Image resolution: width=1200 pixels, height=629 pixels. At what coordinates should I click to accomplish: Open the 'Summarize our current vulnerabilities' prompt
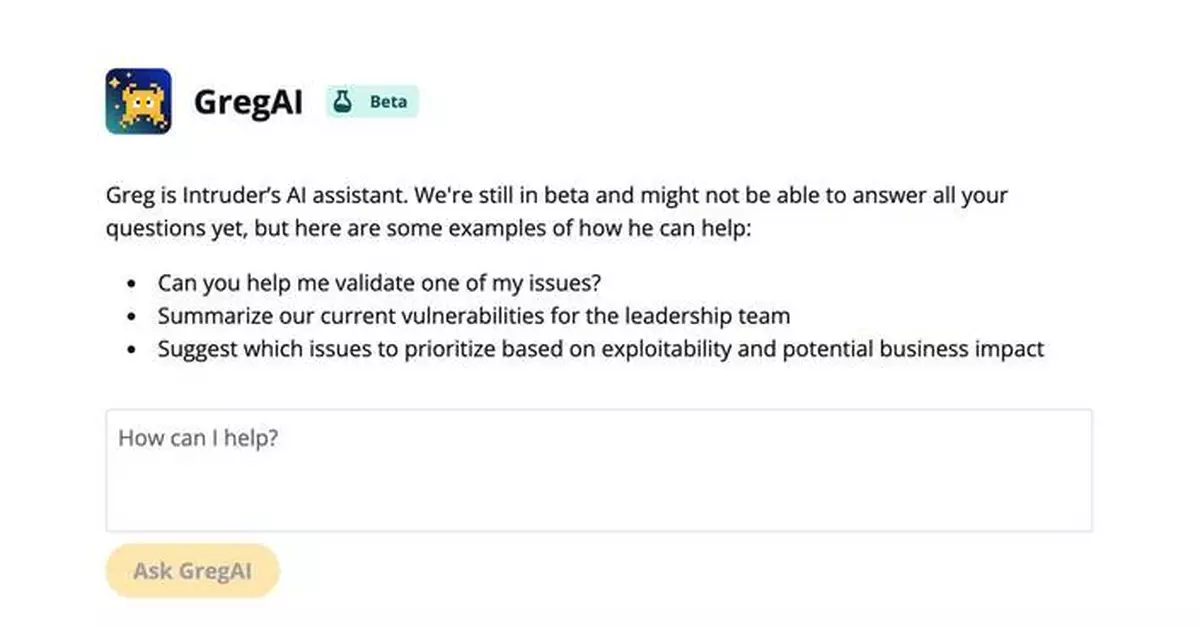pyautogui.click(x=473, y=315)
